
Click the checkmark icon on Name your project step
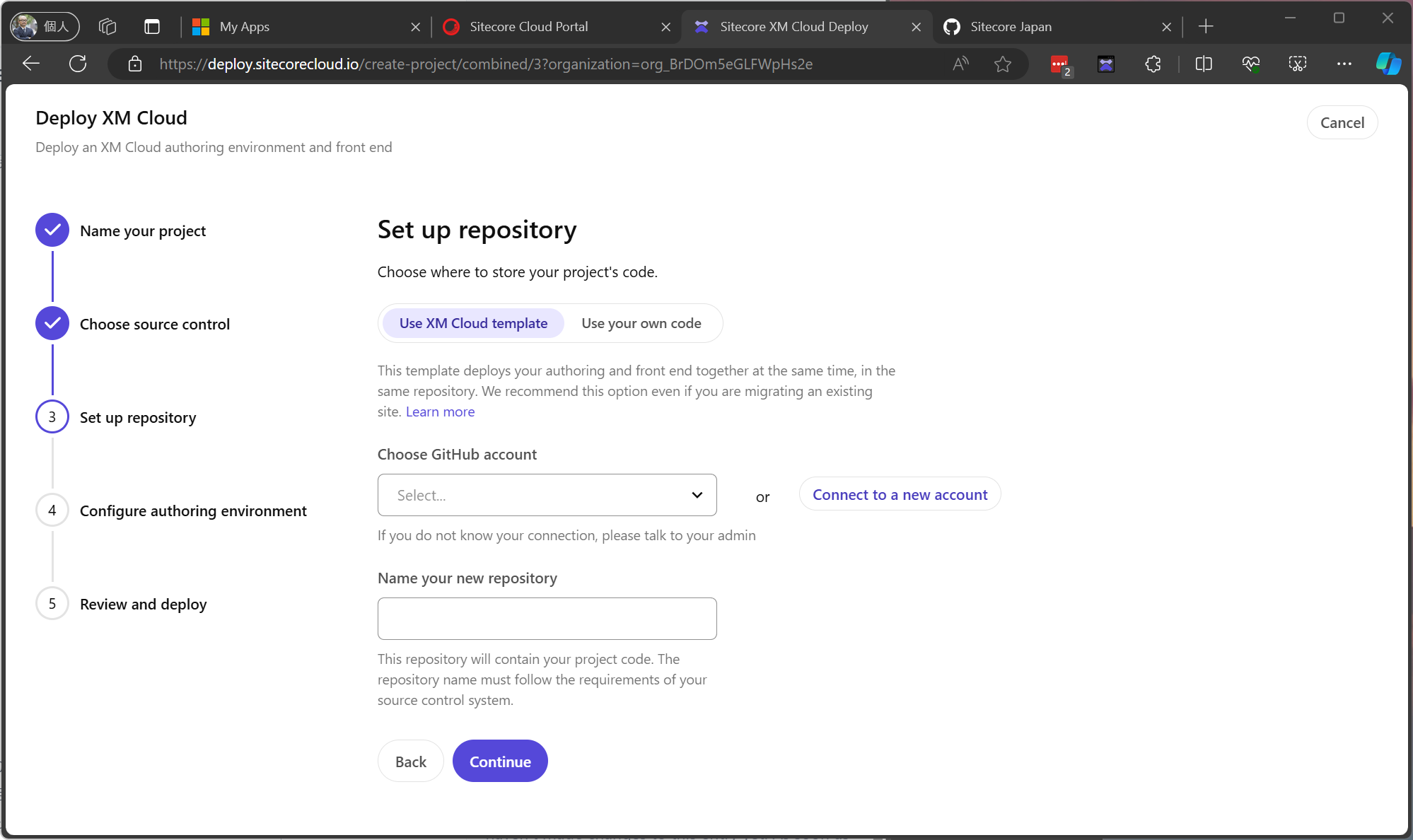[x=52, y=231]
